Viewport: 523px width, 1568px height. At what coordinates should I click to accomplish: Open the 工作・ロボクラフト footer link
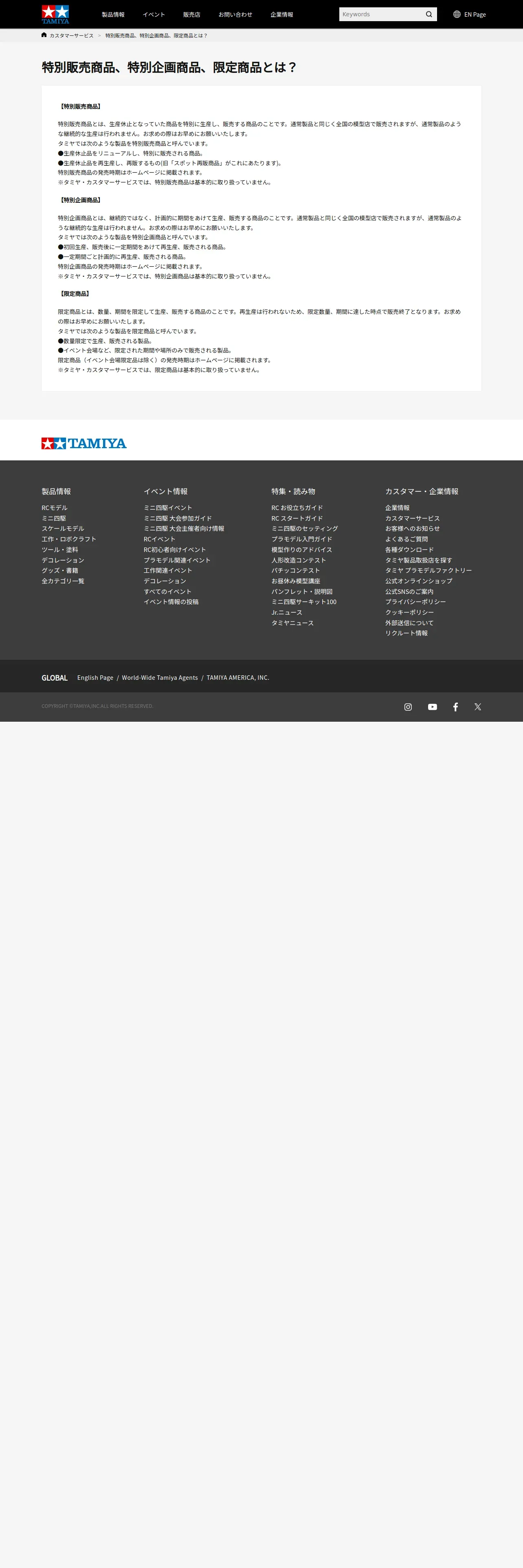coord(69,539)
